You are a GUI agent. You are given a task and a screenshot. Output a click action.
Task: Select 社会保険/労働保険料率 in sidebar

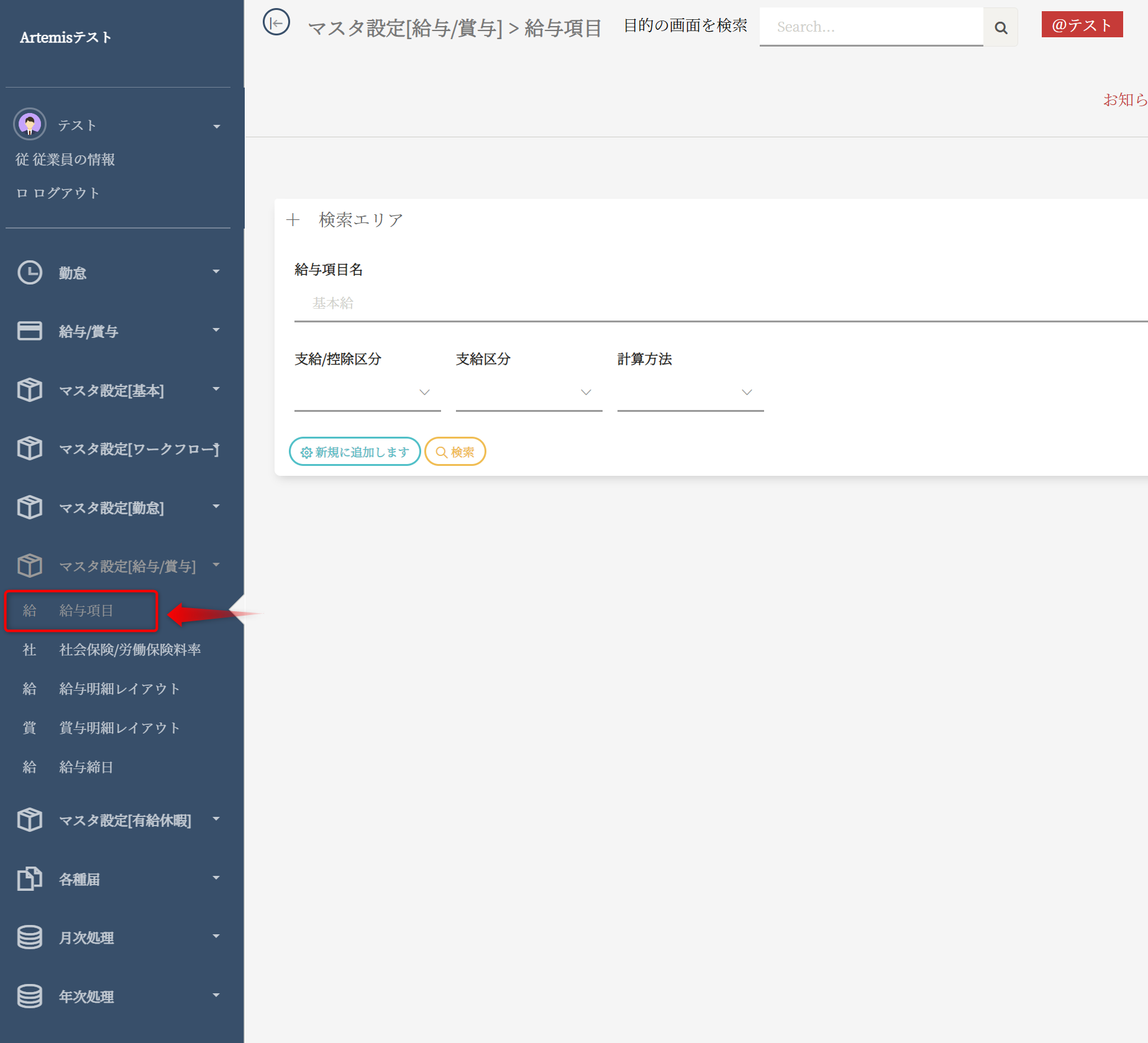[x=130, y=650]
